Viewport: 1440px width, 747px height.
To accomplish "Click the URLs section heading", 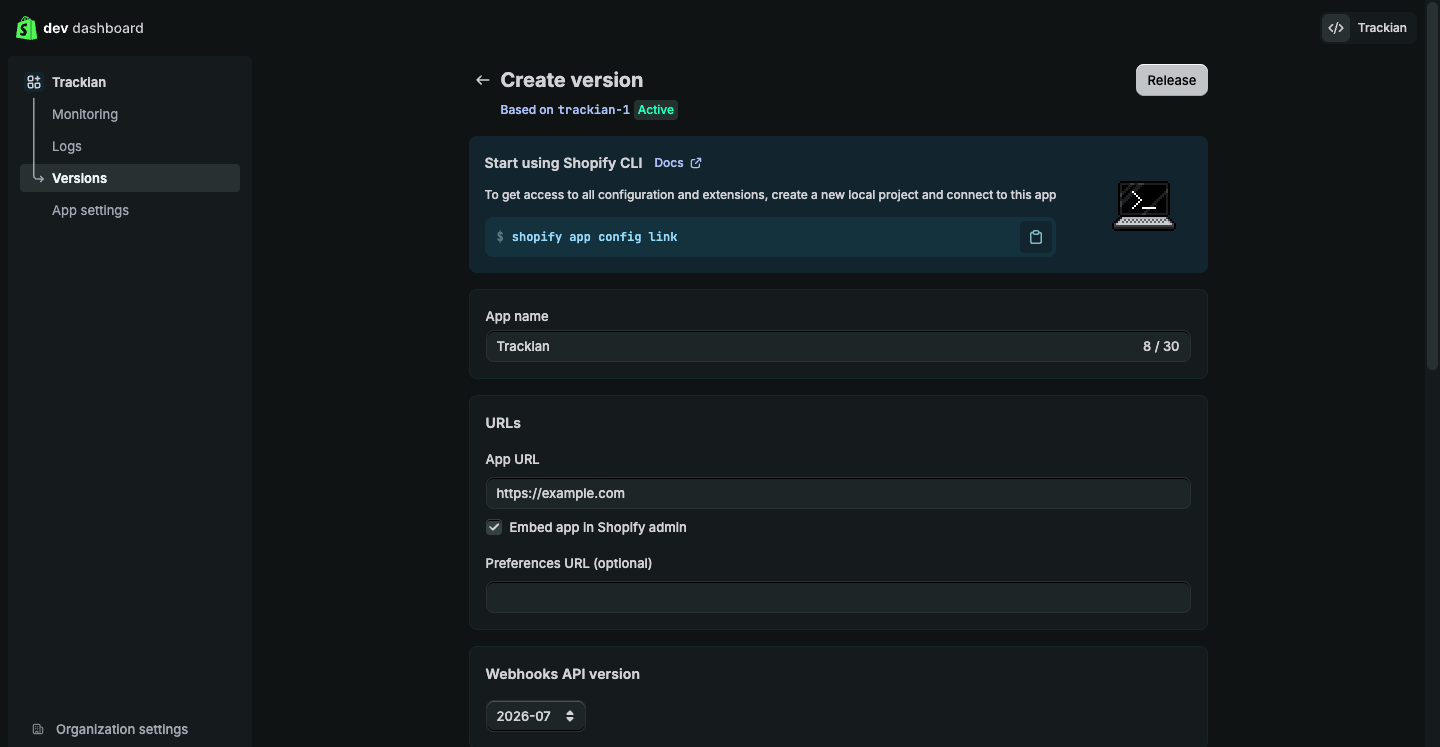I will (503, 423).
